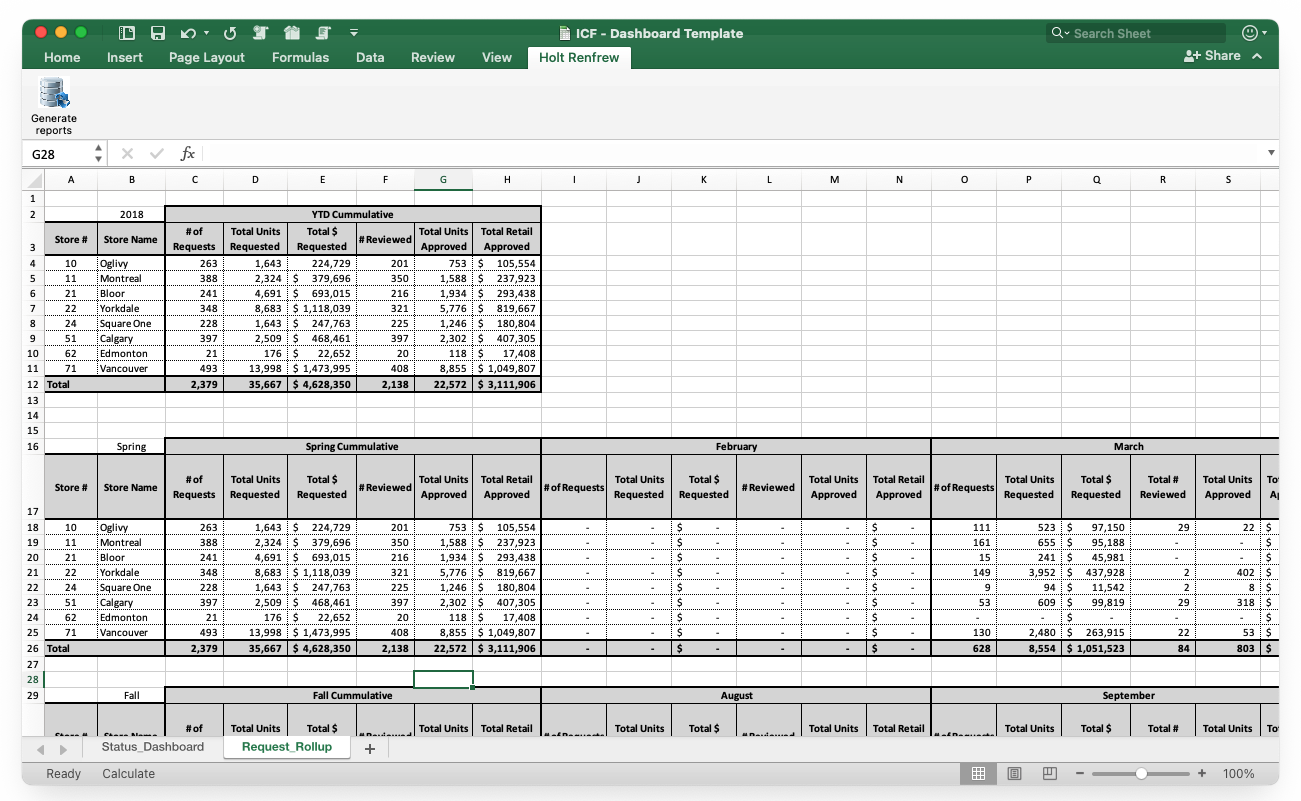Click the $ 1,051,523 total cell
The width and height of the screenshot is (1301, 801).
click(x=1096, y=648)
